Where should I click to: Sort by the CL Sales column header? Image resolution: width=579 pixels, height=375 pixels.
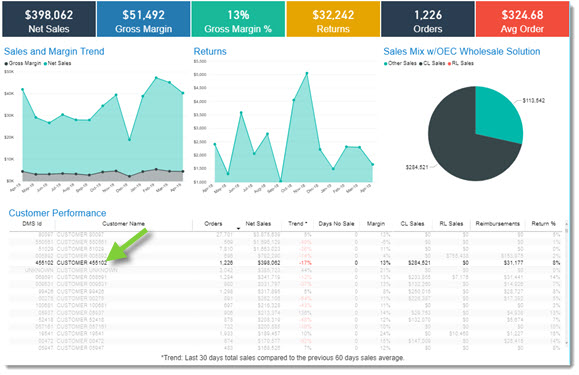coord(412,224)
